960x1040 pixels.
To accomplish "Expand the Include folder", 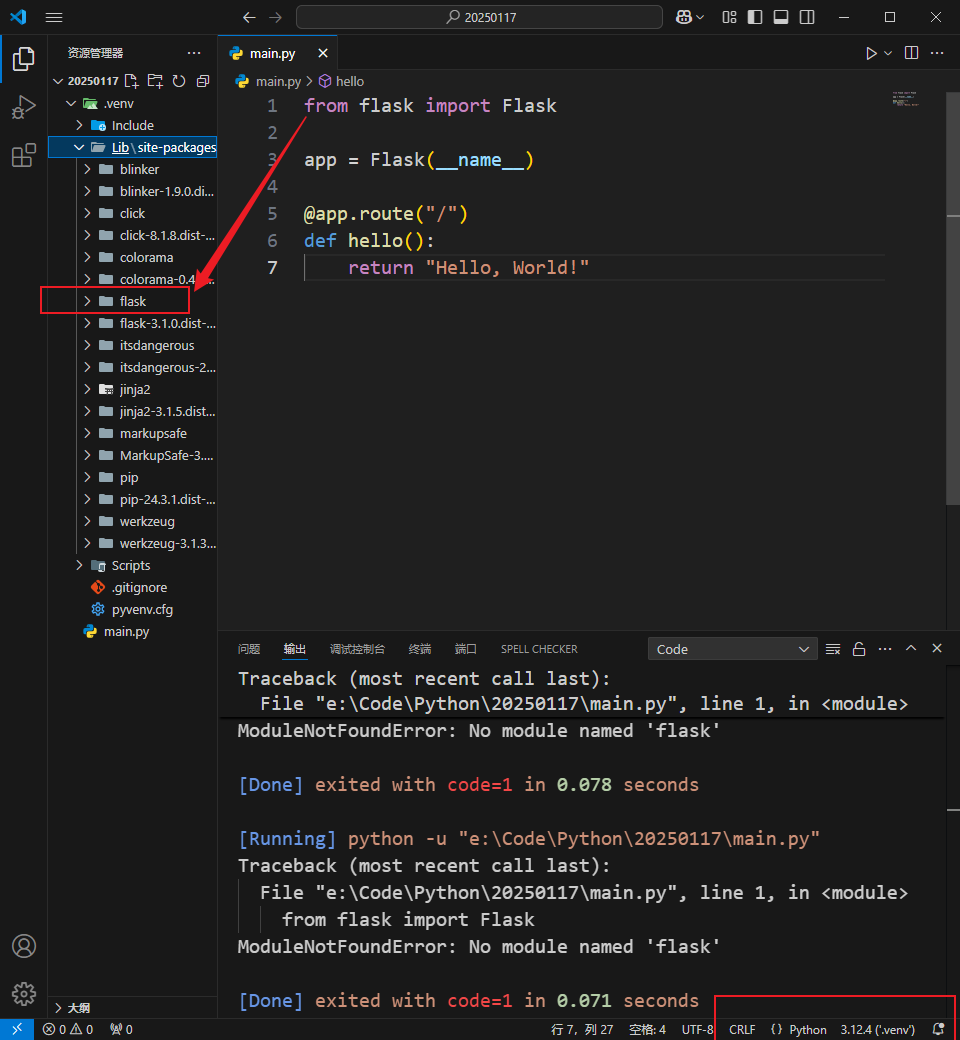I will [79, 125].
